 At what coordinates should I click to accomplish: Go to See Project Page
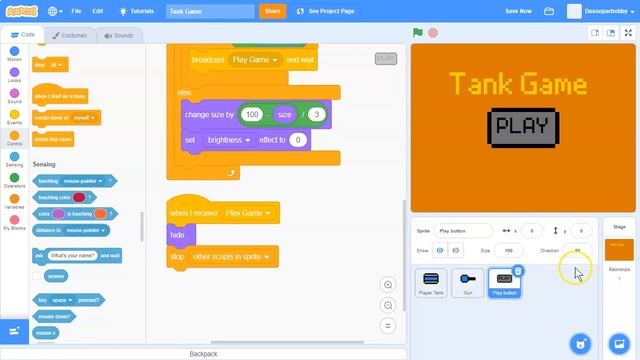[326, 11]
